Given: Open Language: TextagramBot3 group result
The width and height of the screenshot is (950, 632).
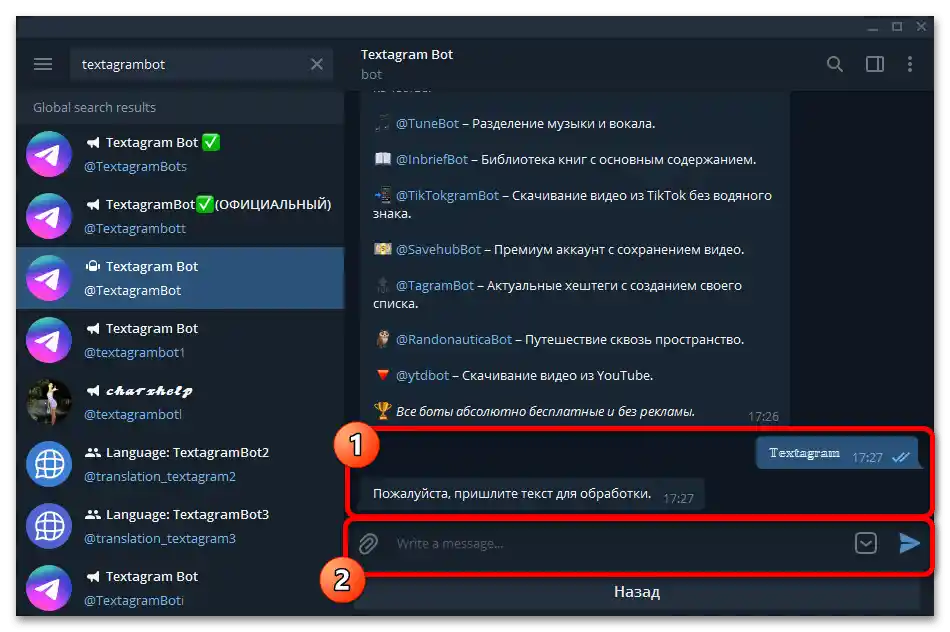Looking at the screenshot, I should click(x=181, y=526).
